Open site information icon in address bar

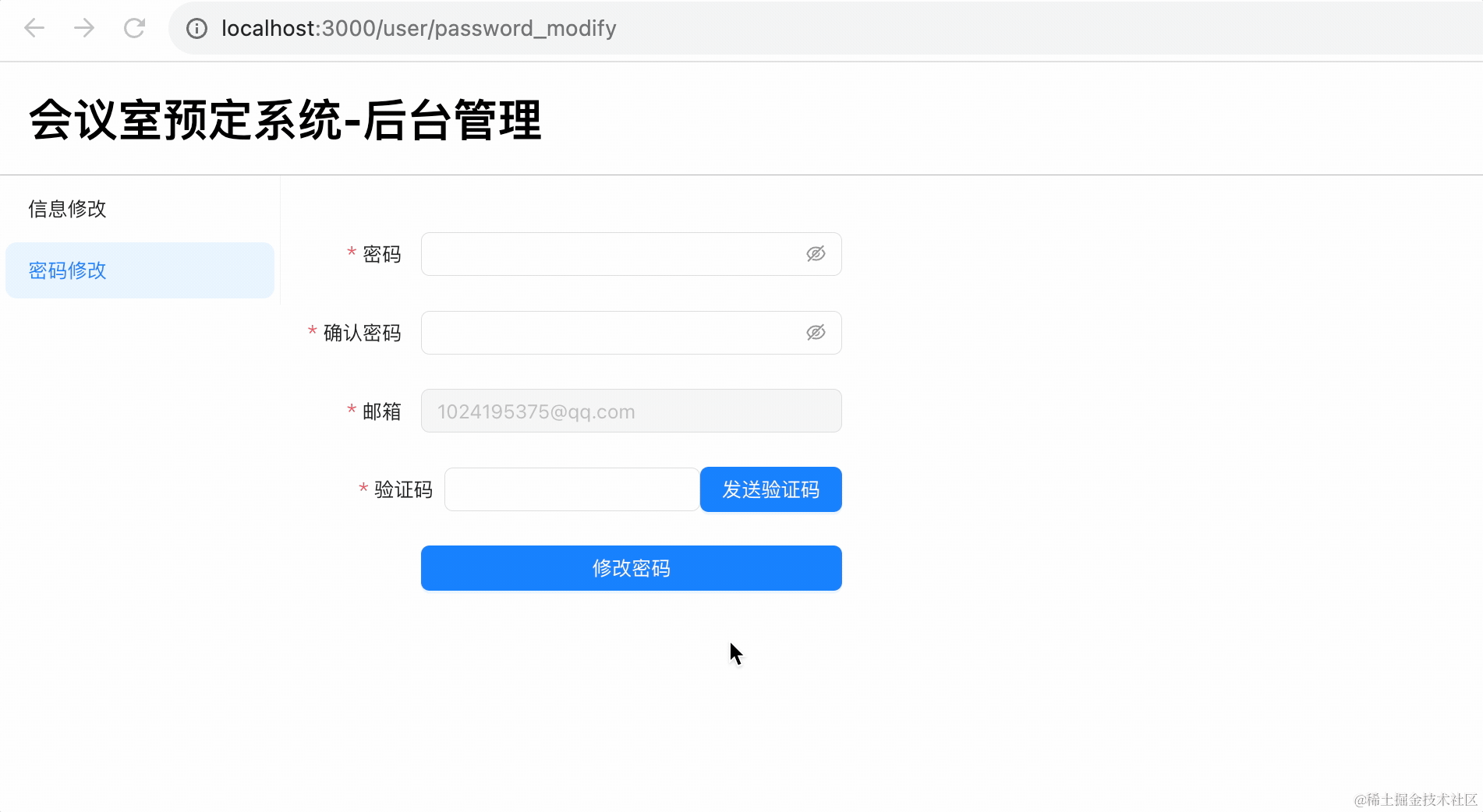coord(196,29)
